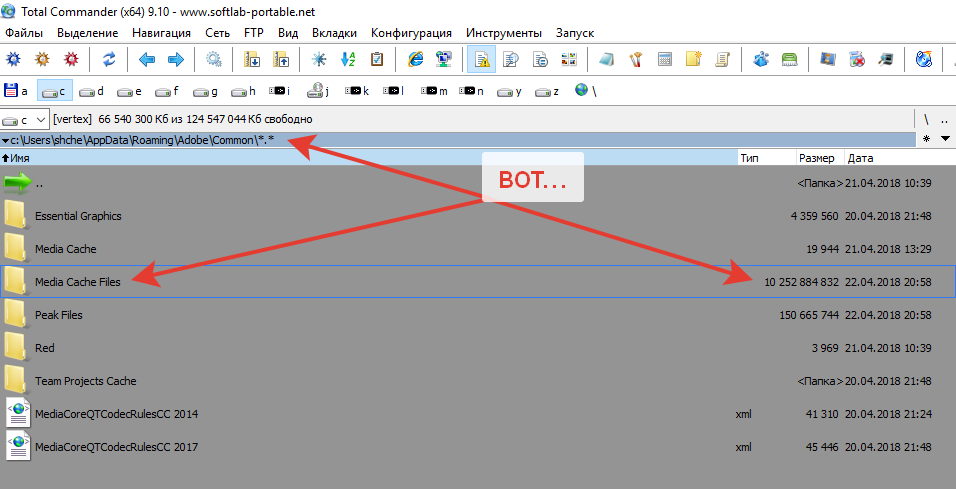
Task: Open the Конфигурация menu
Action: (x=412, y=33)
